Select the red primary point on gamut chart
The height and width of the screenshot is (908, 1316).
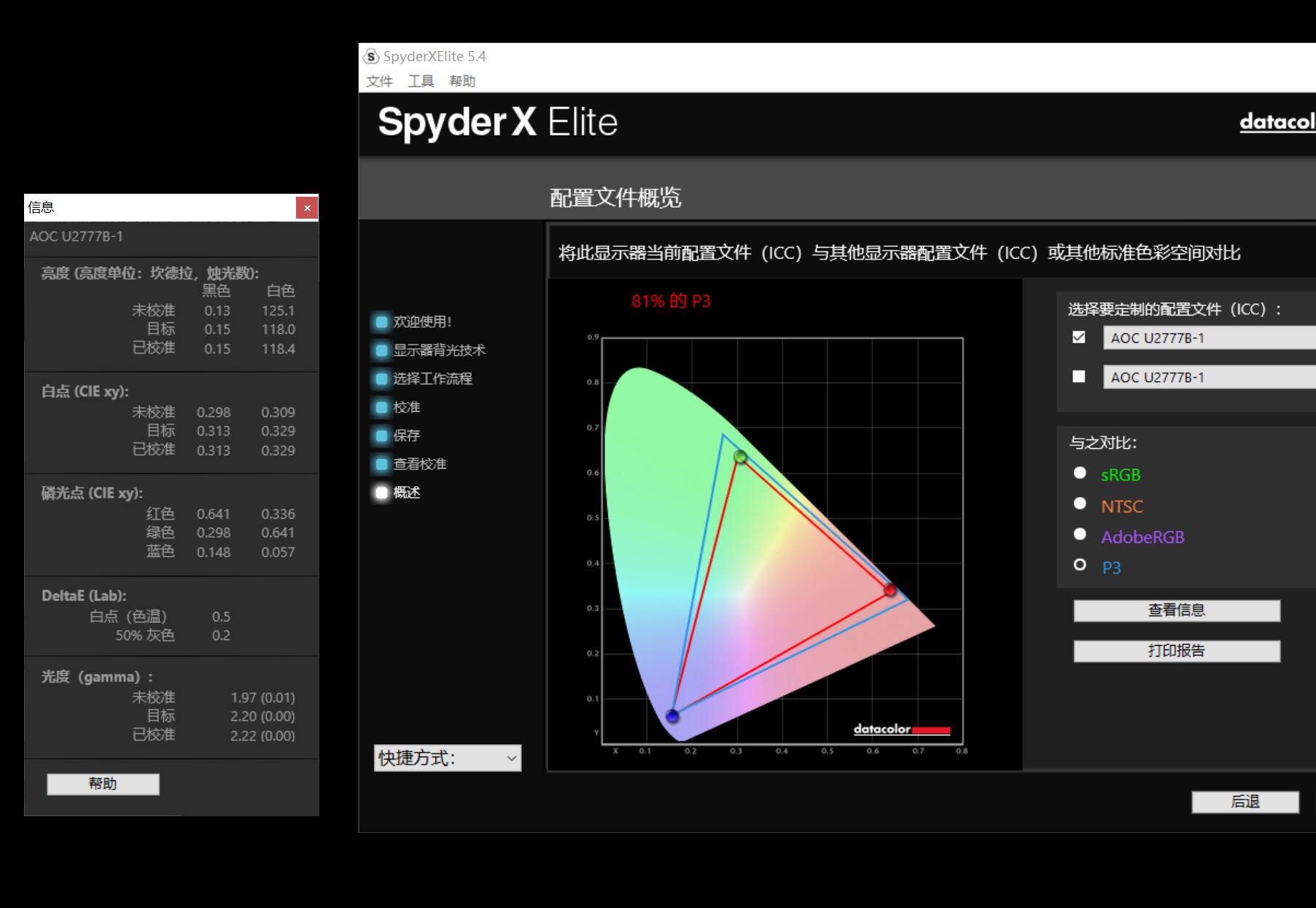(889, 590)
